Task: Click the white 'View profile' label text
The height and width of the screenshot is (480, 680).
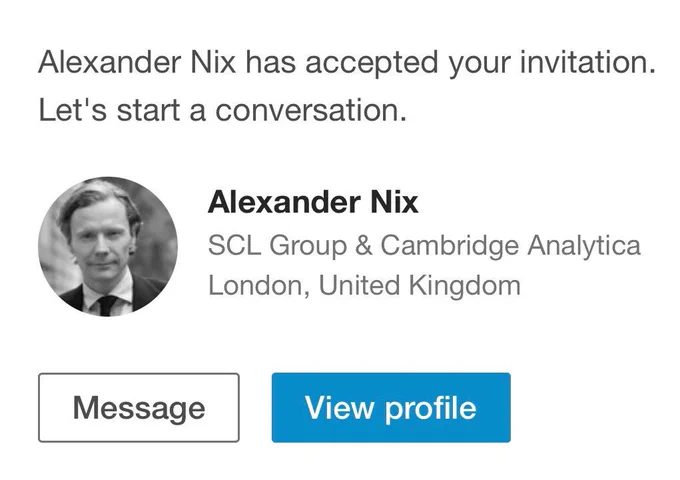Action: point(391,408)
